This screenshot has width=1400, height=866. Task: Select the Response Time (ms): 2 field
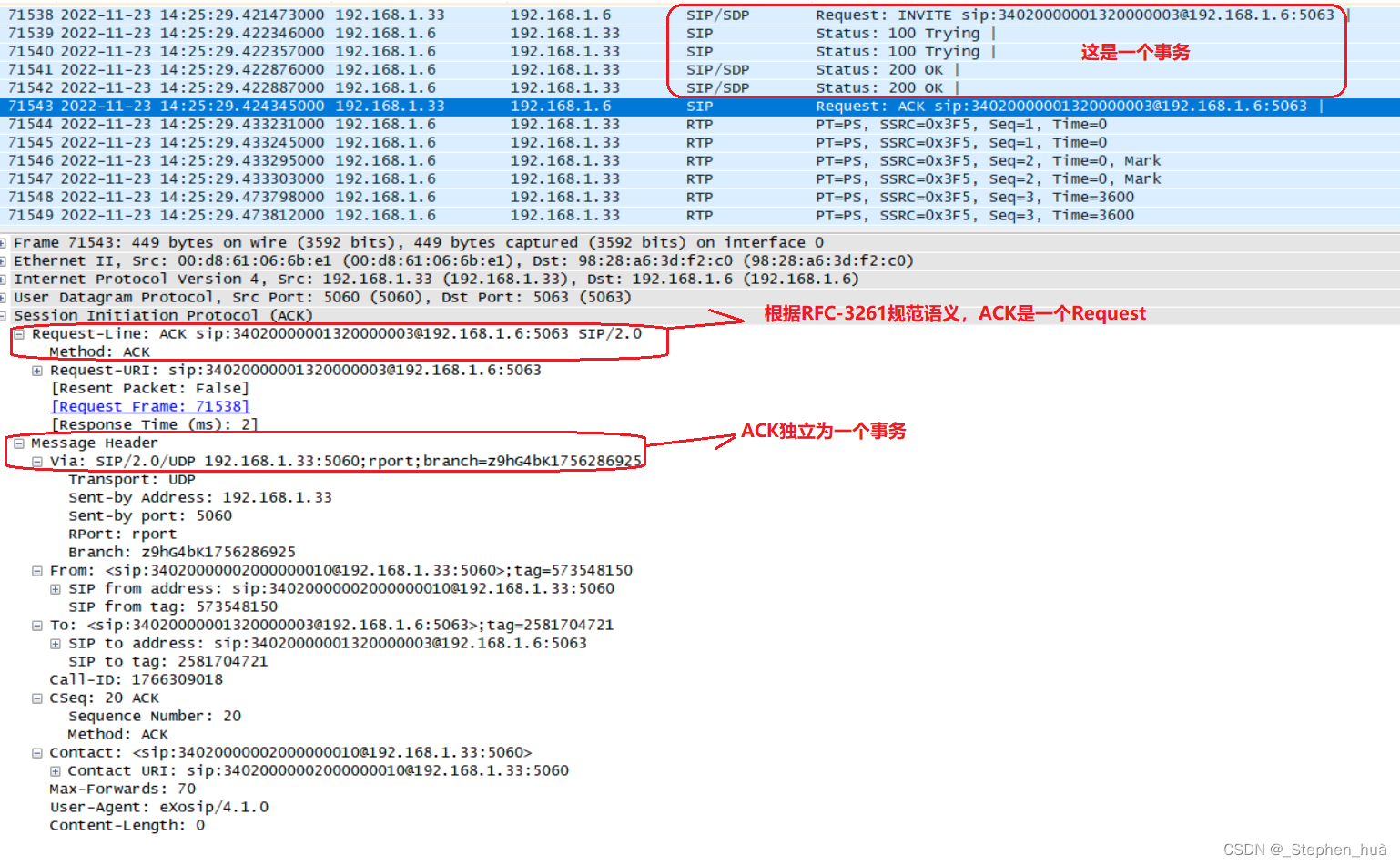[155, 425]
